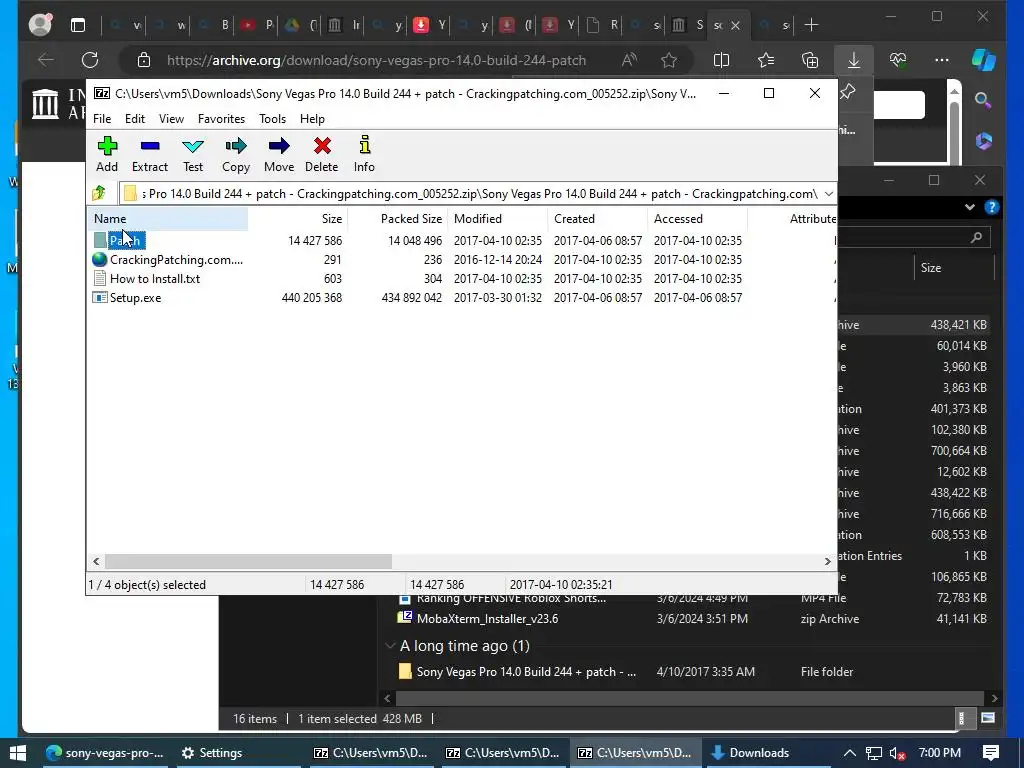This screenshot has width=1024, height=768.
Task: Select the Setup.exe file row
Action: tap(461, 298)
